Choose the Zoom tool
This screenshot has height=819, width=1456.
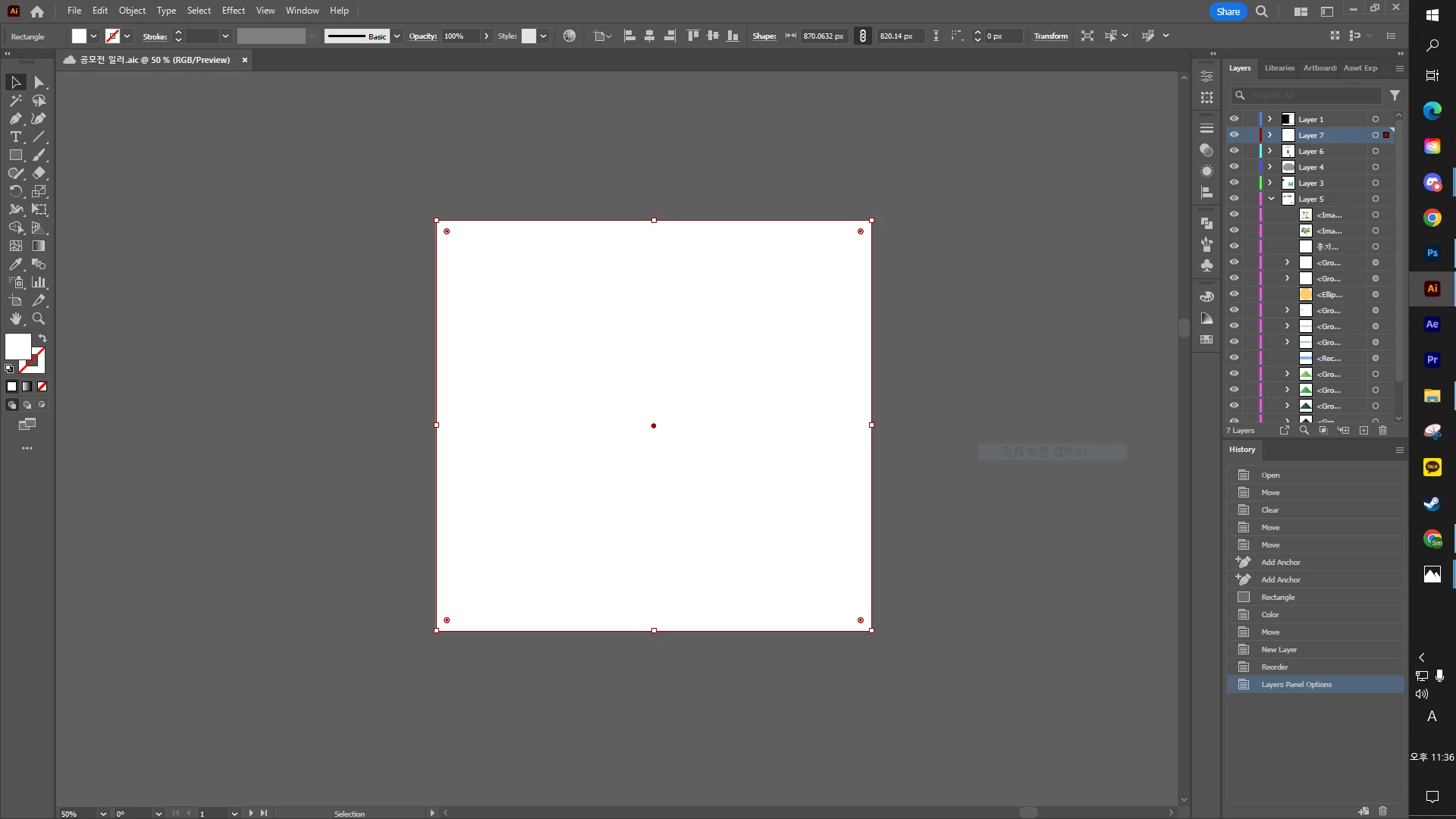tap(39, 318)
